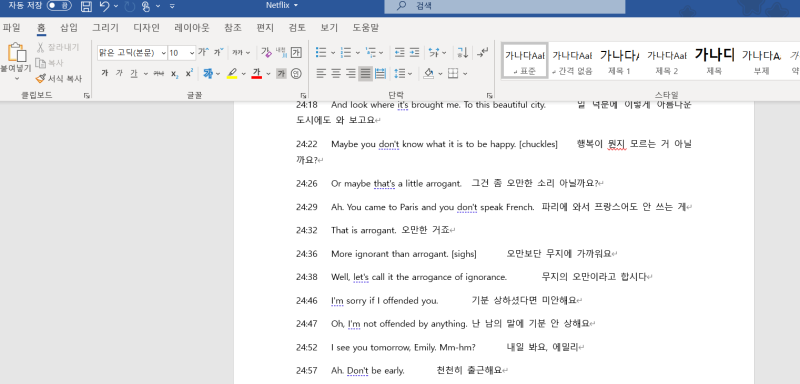Open the 검토 (Review) tab
The height and width of the screenshot is (384, 800).
click(297, 28)
